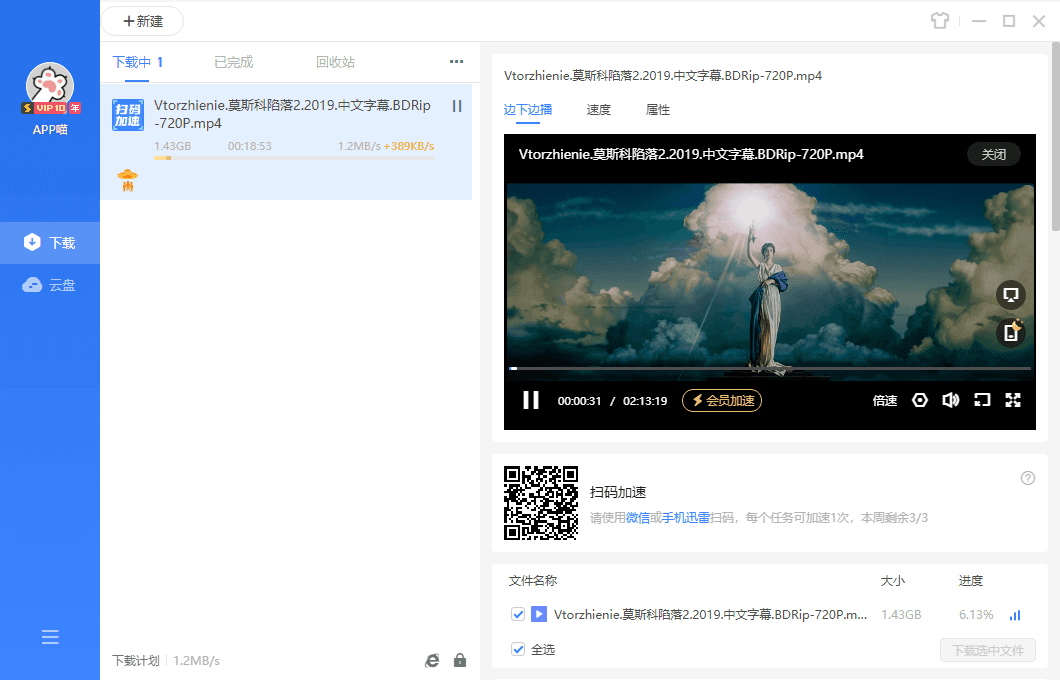
Task: Seek on the video progress bar
Action: click(770, 368)
